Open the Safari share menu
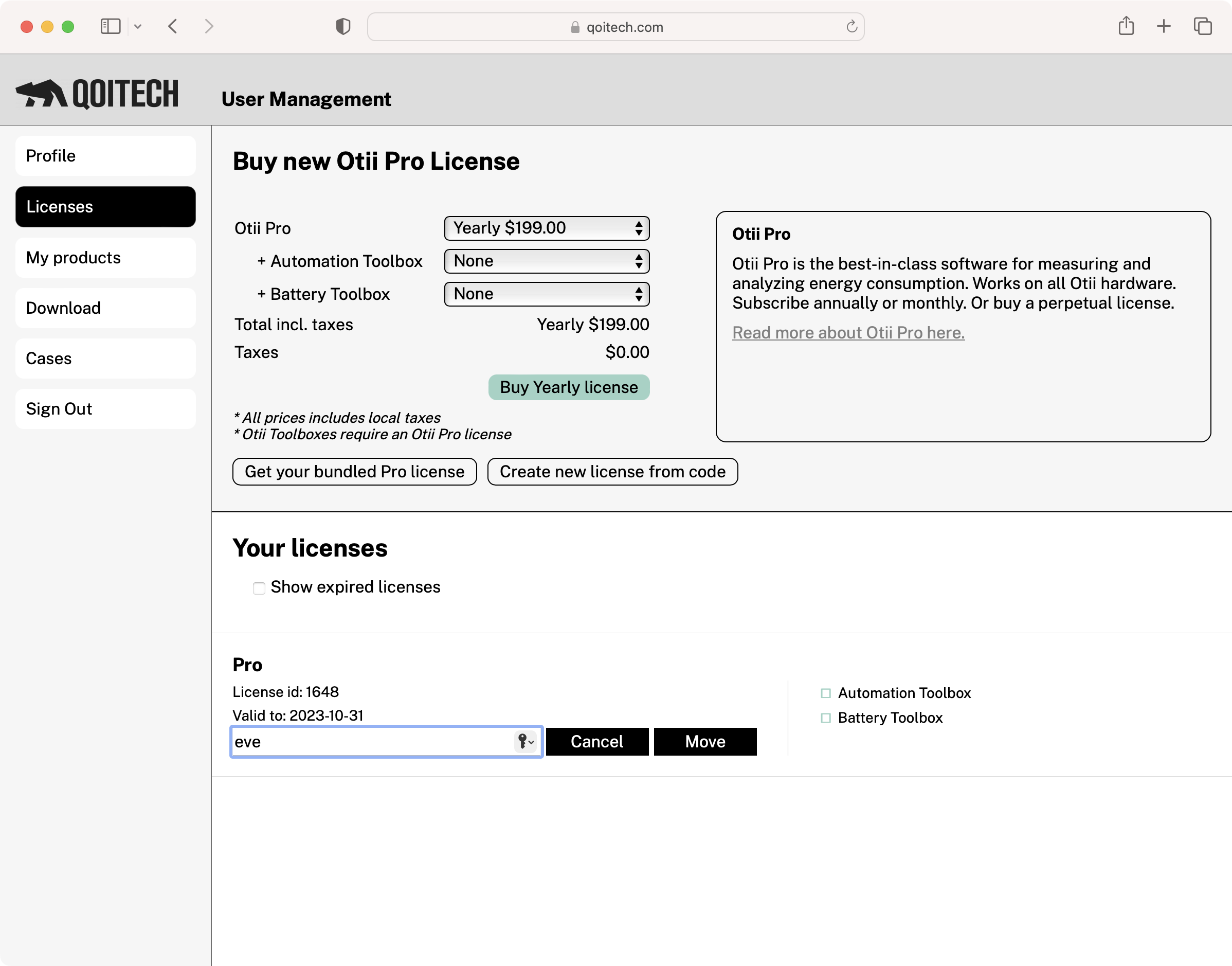This screenshot has height=966, width=1232. (x=1126, y=26)
